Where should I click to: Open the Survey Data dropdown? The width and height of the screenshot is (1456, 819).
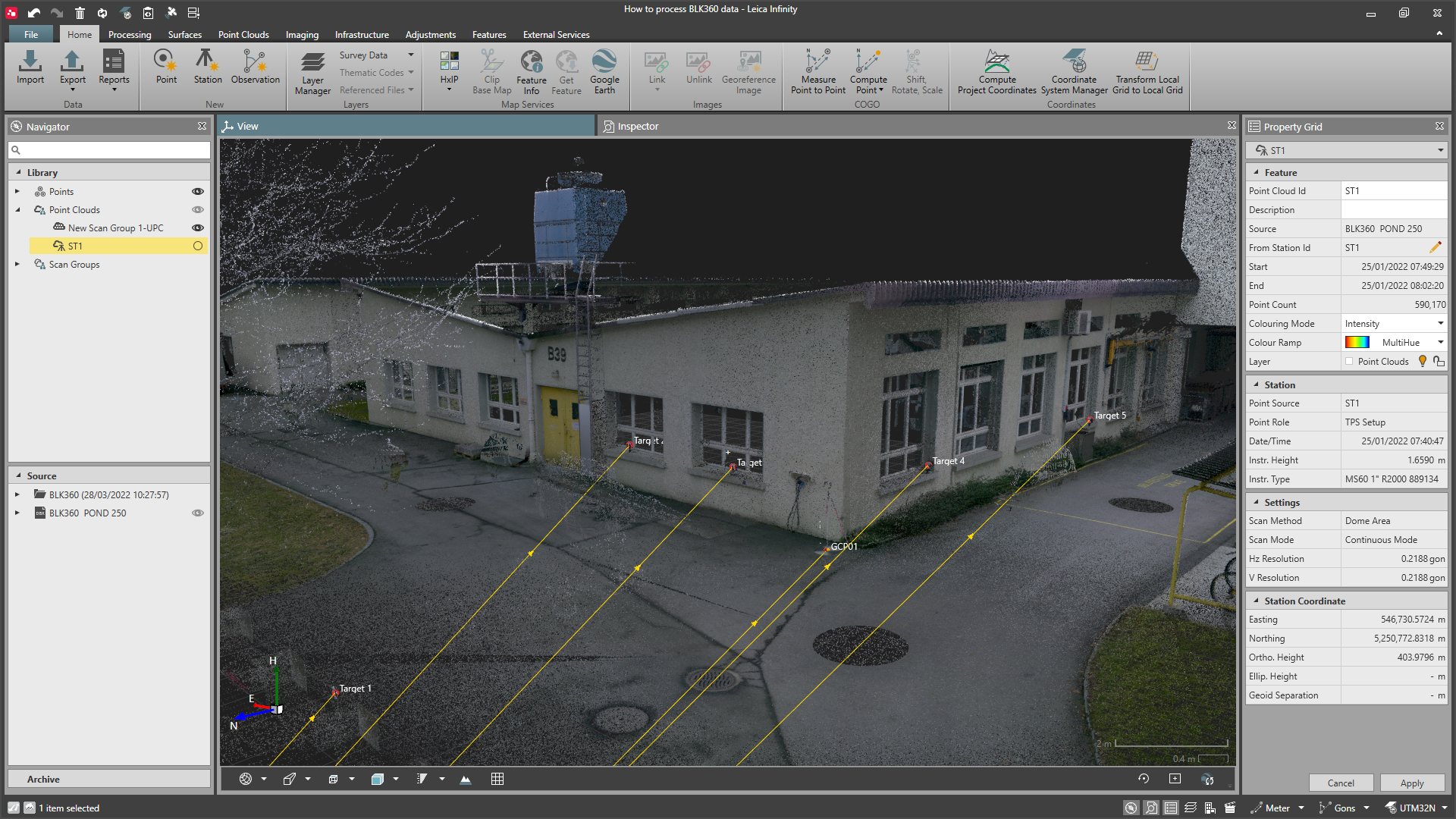(x=410, y=55)
